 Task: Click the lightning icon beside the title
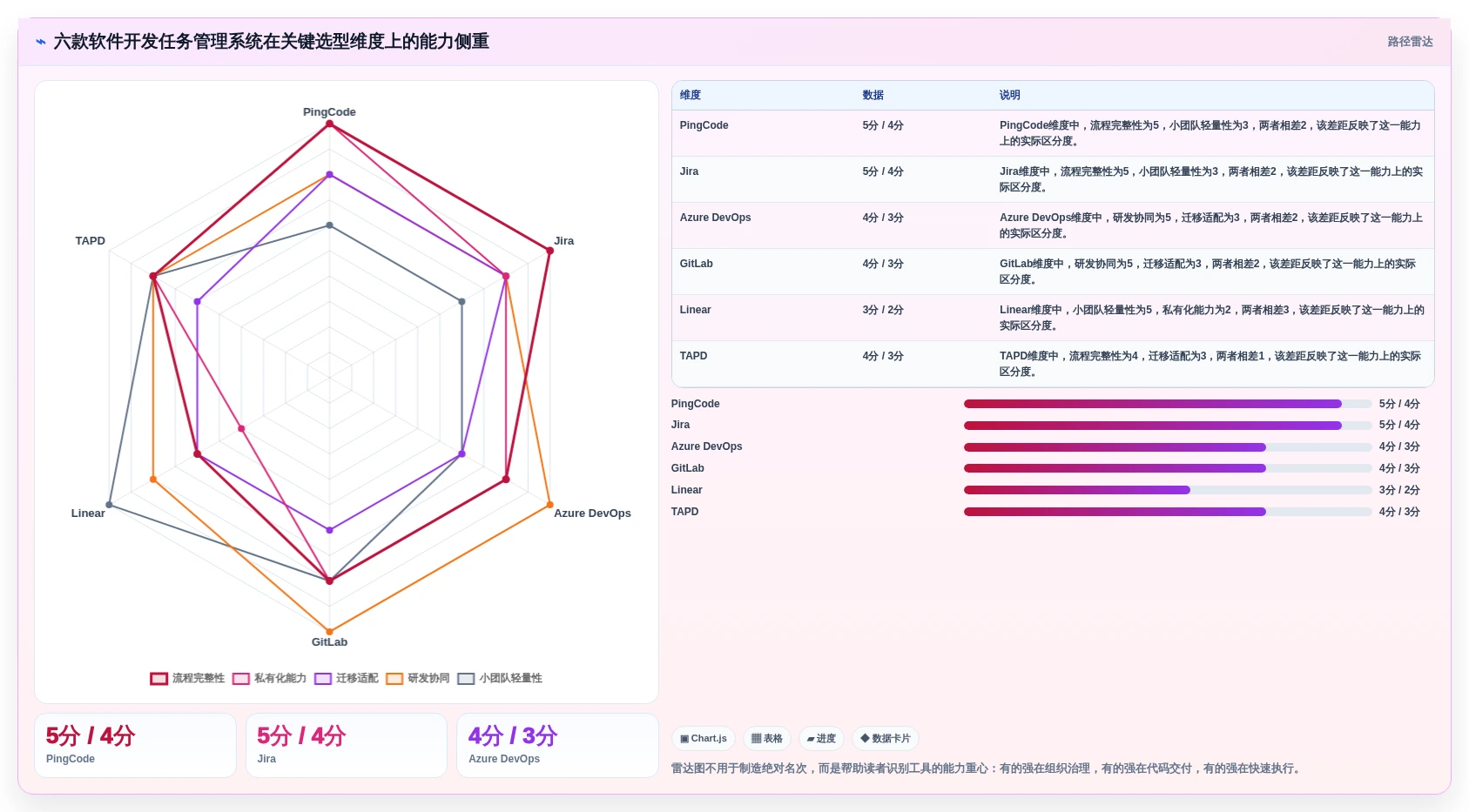41,42
